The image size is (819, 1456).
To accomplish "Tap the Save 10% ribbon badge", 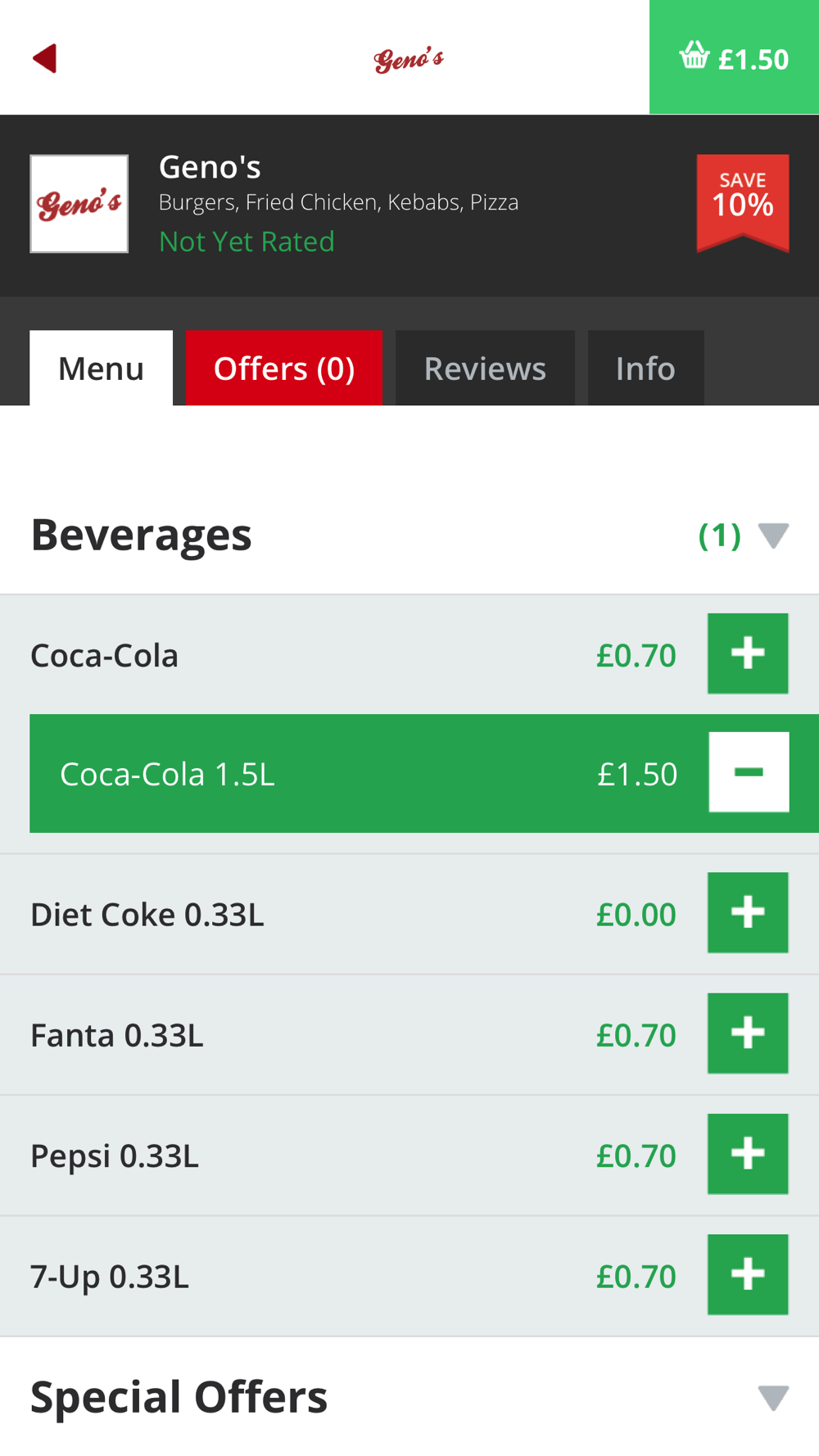I will click(x=743, y=202).
